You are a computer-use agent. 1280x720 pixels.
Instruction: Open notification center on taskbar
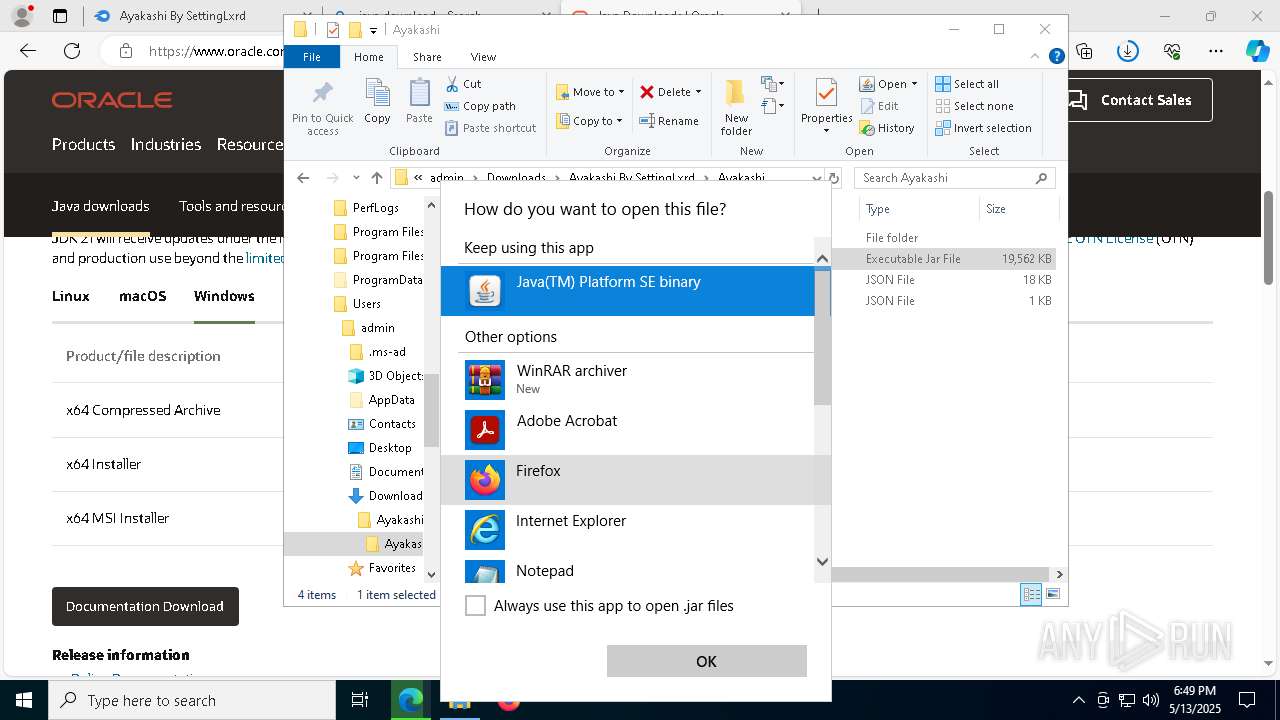pyautogui.click(x=1247, y=700)
